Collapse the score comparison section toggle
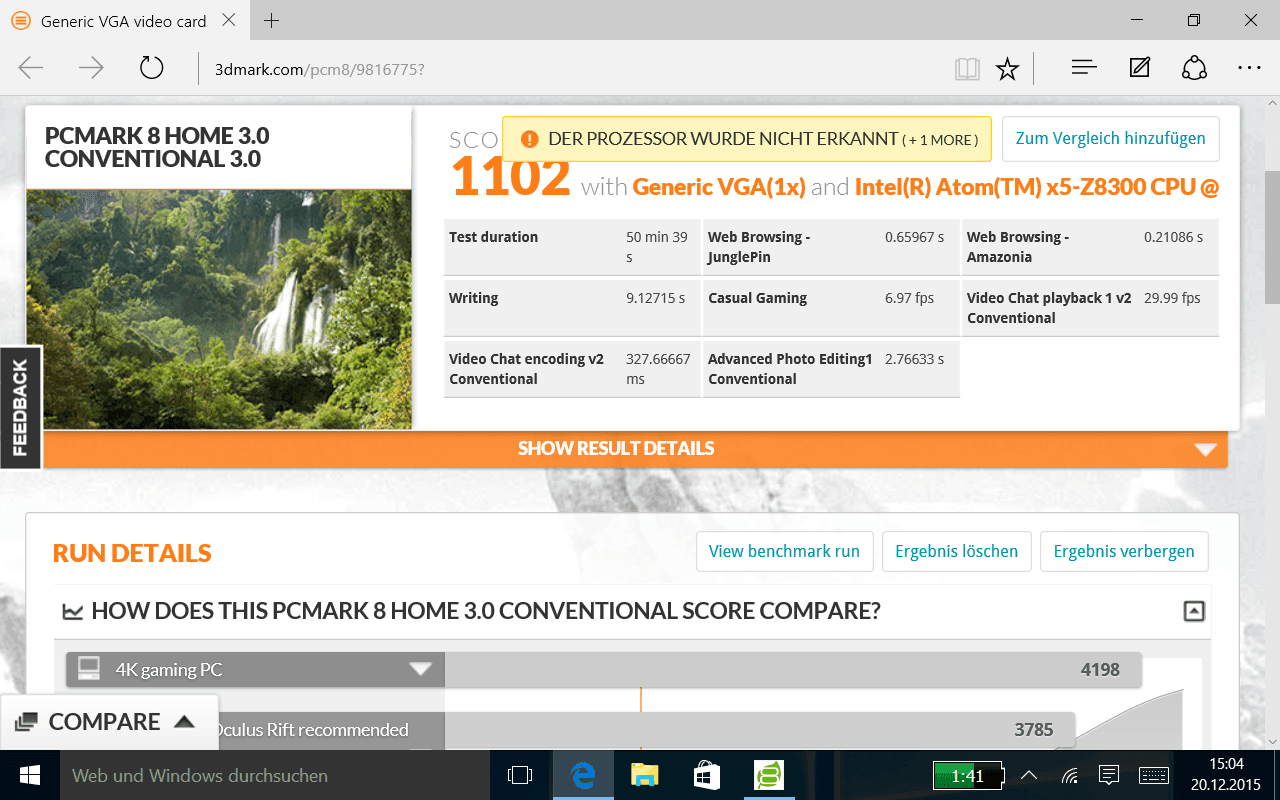This screenshot has height=800, width=1280. (1194, 611)
